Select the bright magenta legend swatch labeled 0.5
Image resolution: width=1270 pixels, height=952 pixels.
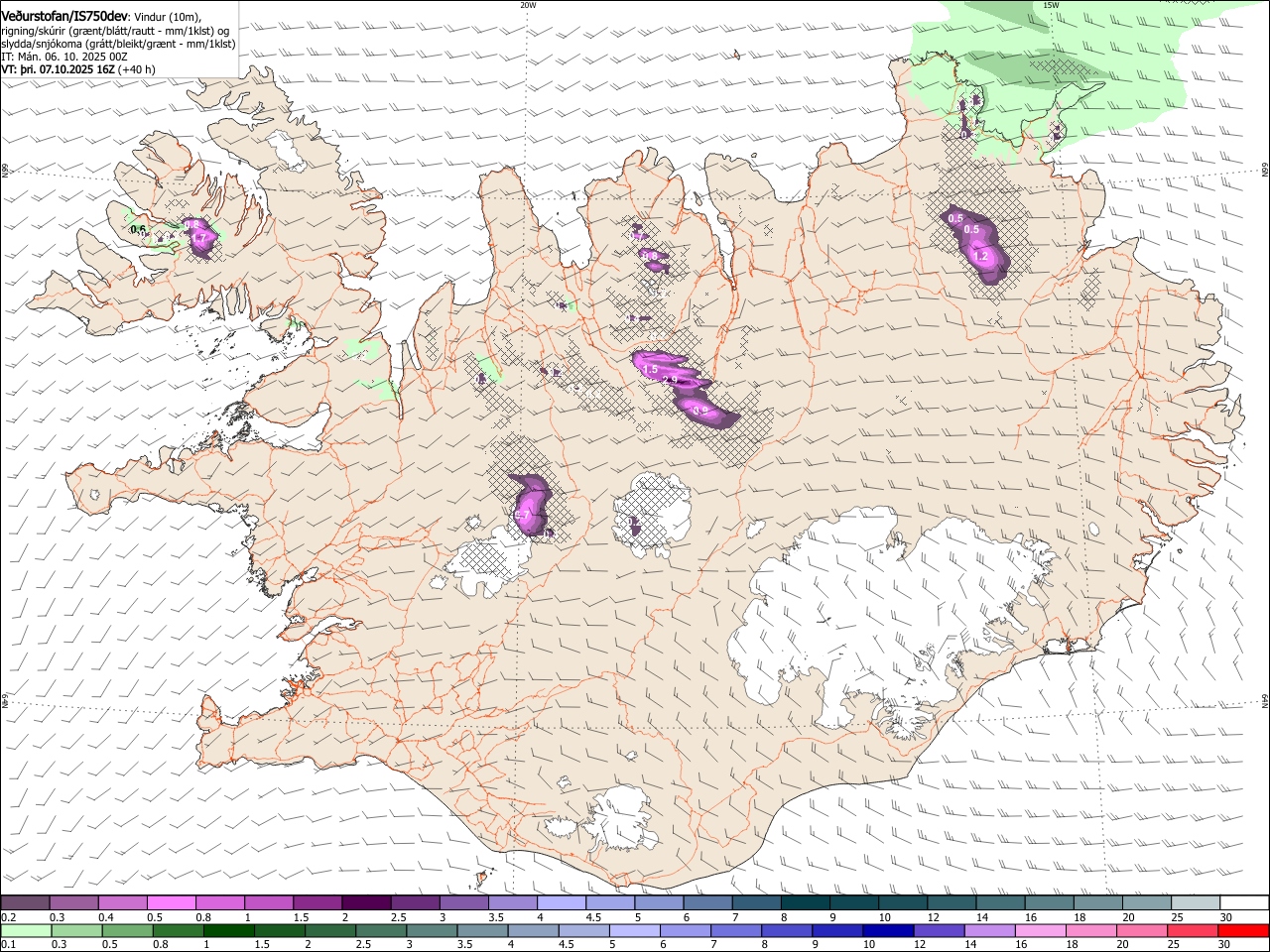coord(172,902)
